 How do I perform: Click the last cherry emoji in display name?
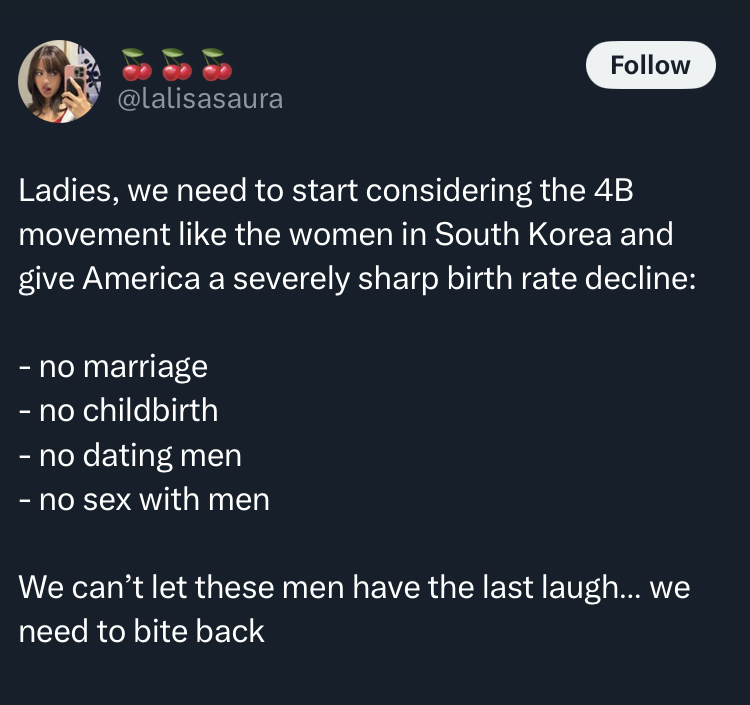click(x=216, y=63)
